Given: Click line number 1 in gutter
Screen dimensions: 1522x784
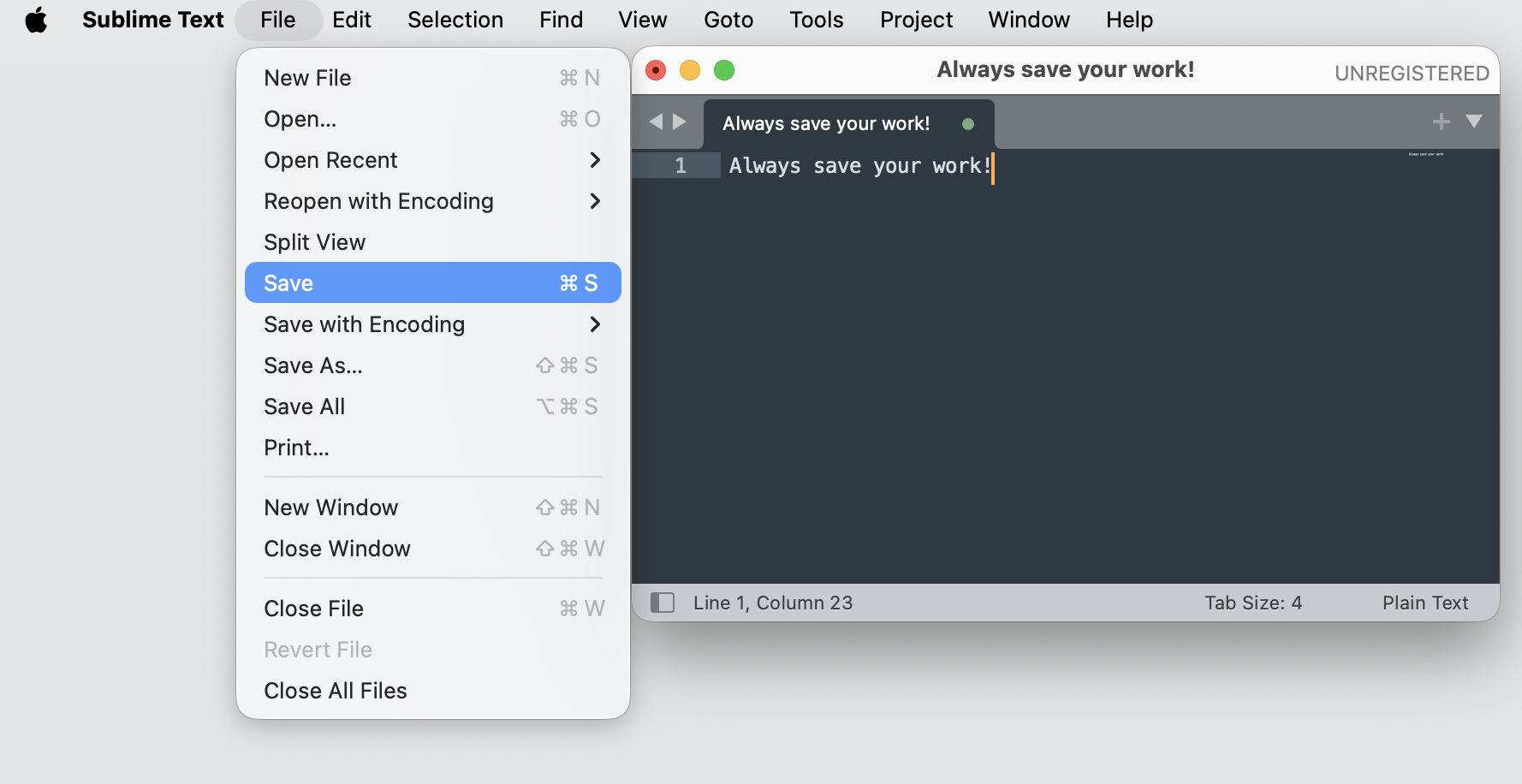Looking at the screenshot, I should coord(681,165).
